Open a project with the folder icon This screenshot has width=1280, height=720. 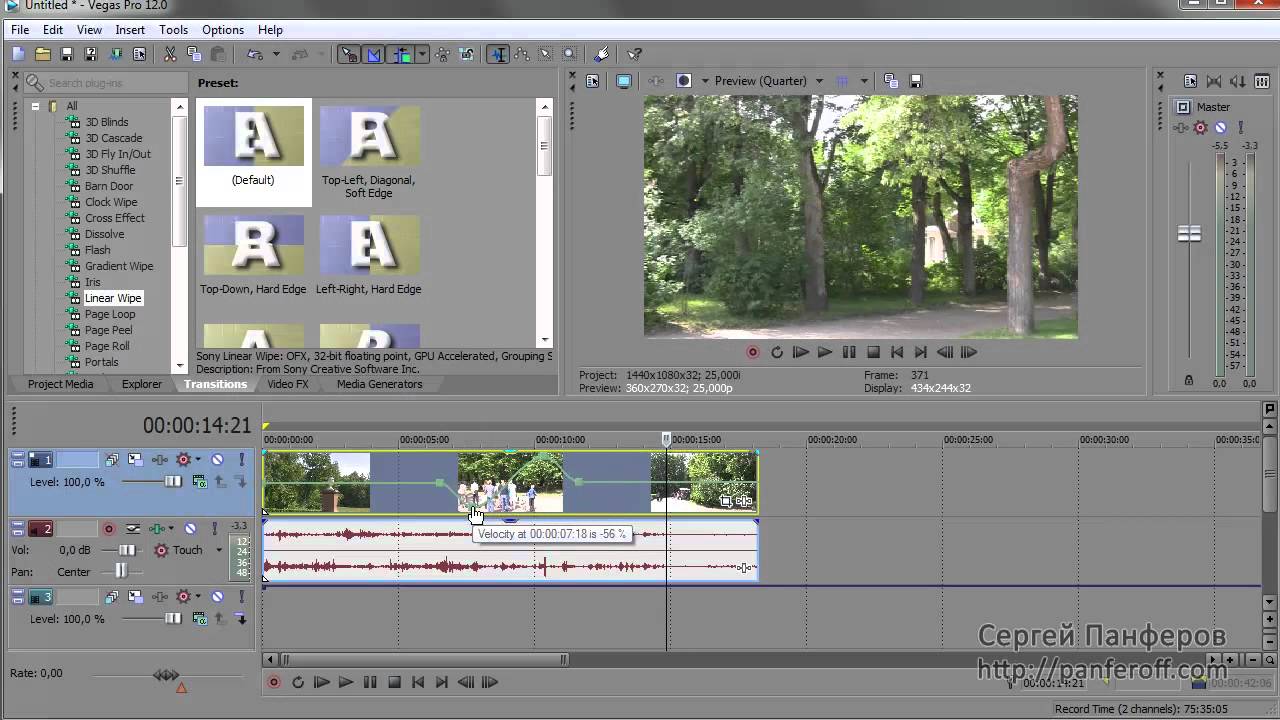point(43,54)
